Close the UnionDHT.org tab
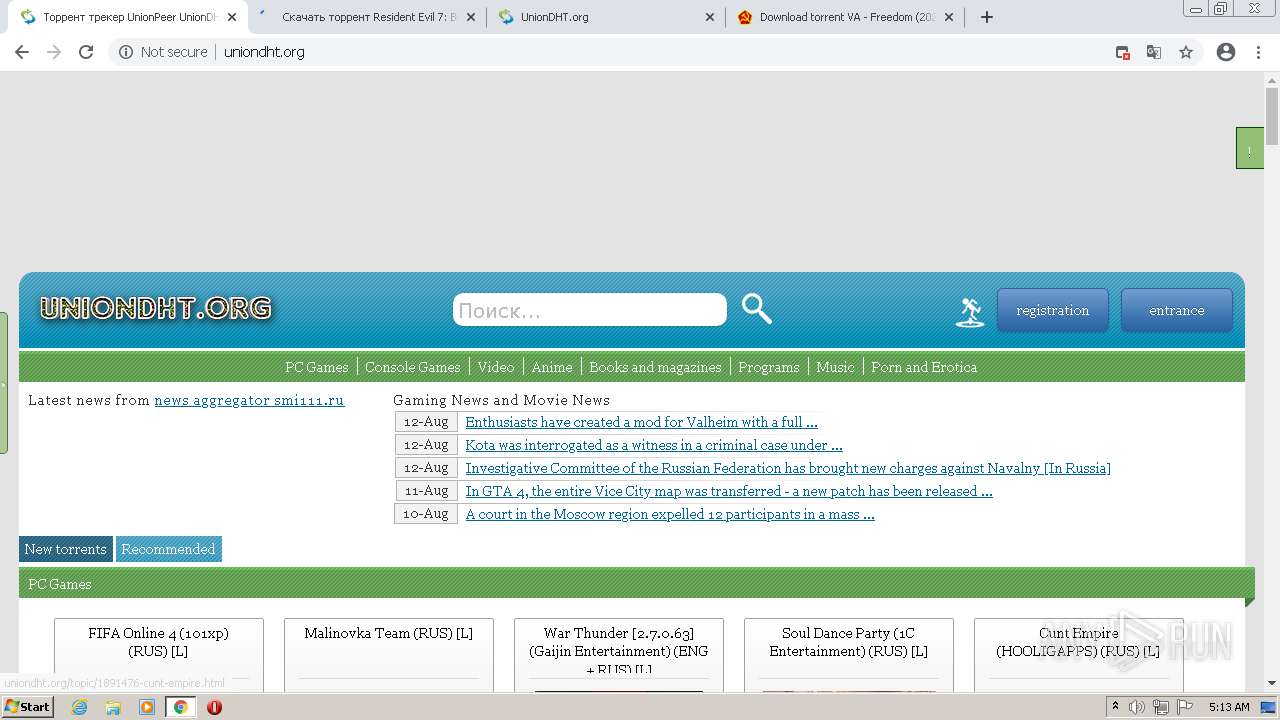The width and height of the screenshot is (1280, 720). pyautogui.click(x=710, y=17)
